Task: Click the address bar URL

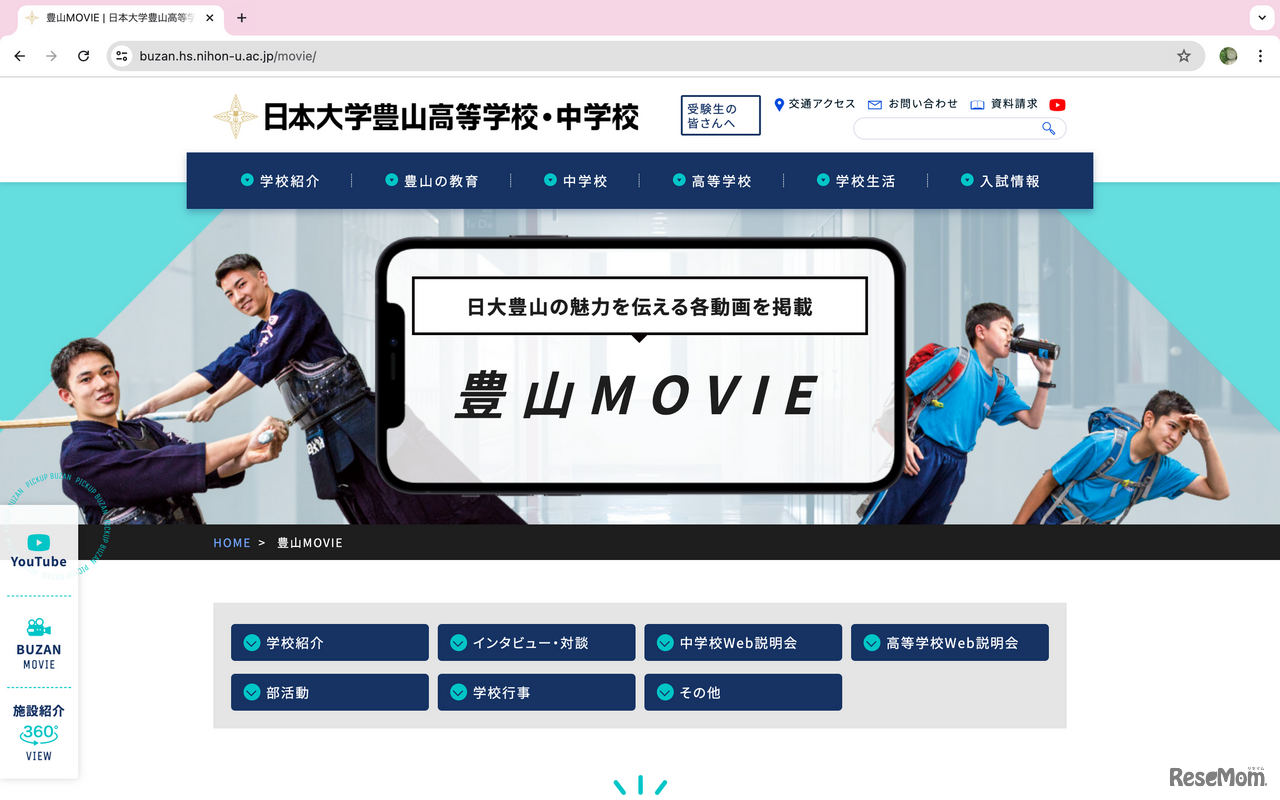Action: 228,56
